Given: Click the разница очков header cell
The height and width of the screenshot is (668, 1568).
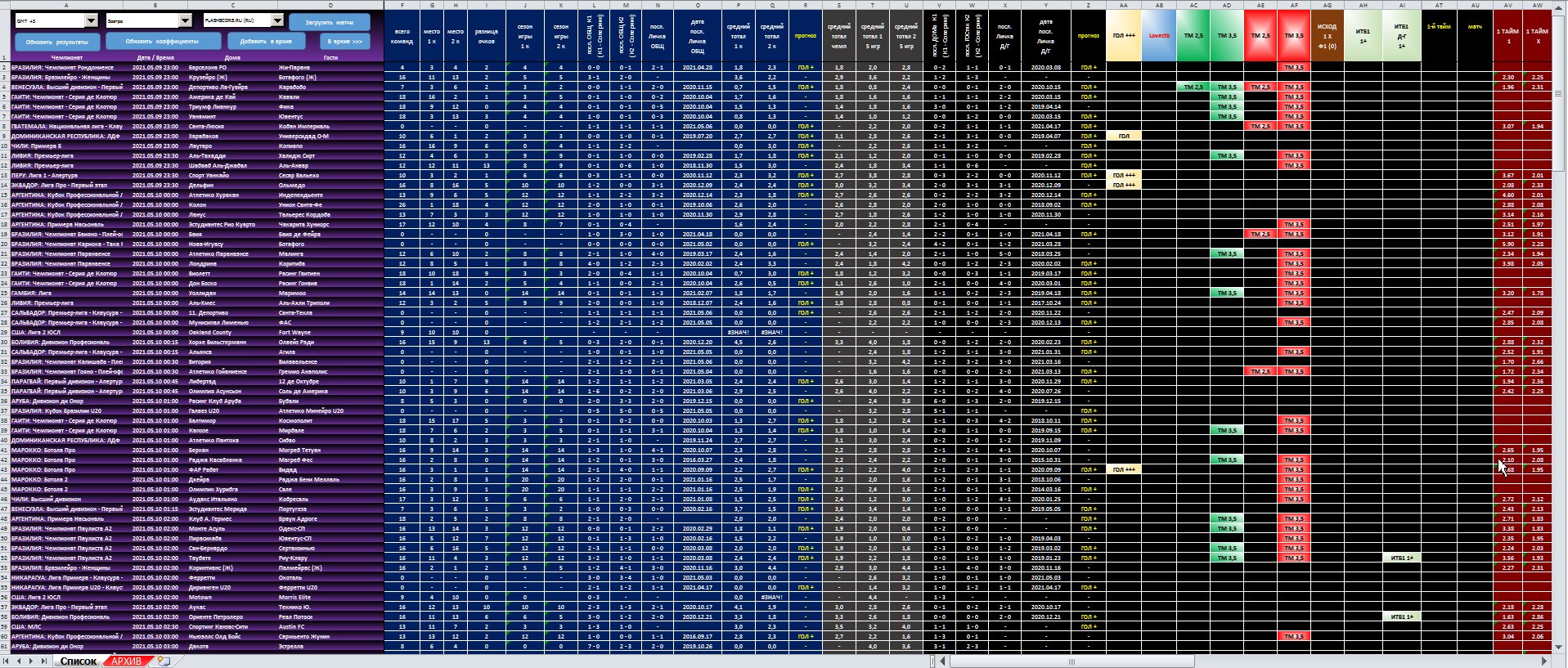Looking at the screenshot, I should [487, 36].
